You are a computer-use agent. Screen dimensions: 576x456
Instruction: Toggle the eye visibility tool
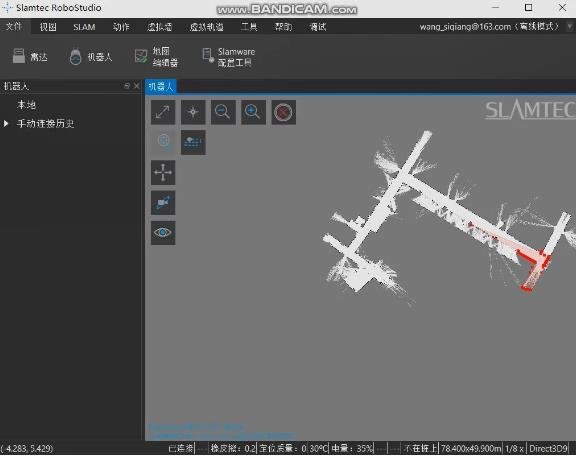click(163, 233)
